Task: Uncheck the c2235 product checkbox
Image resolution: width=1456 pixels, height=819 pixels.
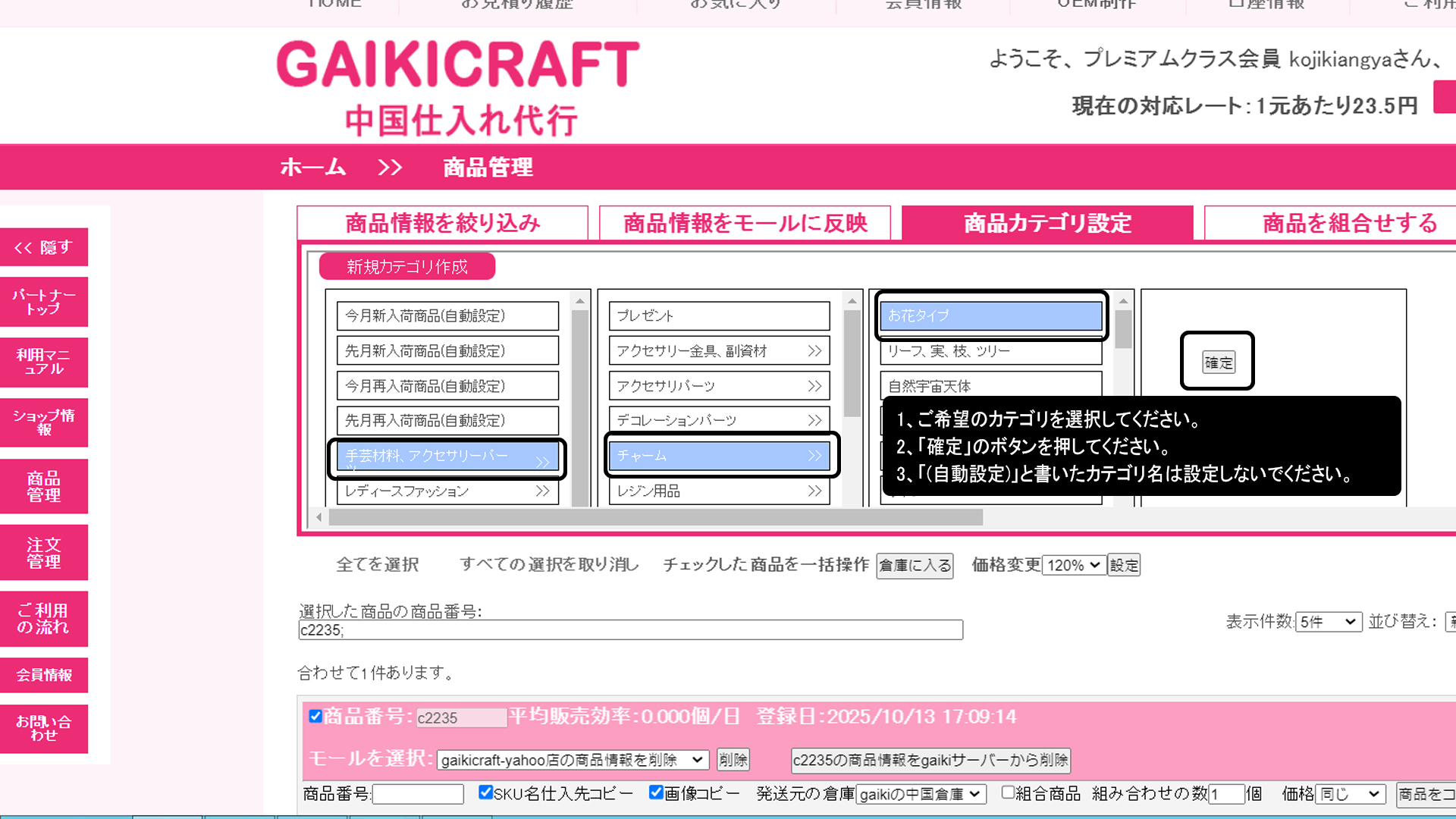Action: click(x=315, y=716)
